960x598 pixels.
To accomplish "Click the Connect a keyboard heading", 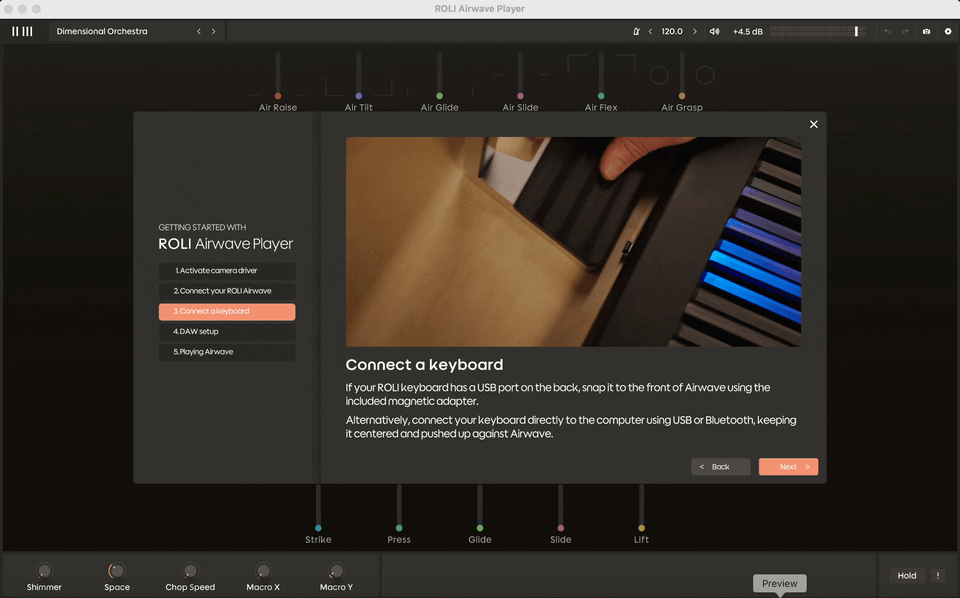I will click(x=424, y=365).
